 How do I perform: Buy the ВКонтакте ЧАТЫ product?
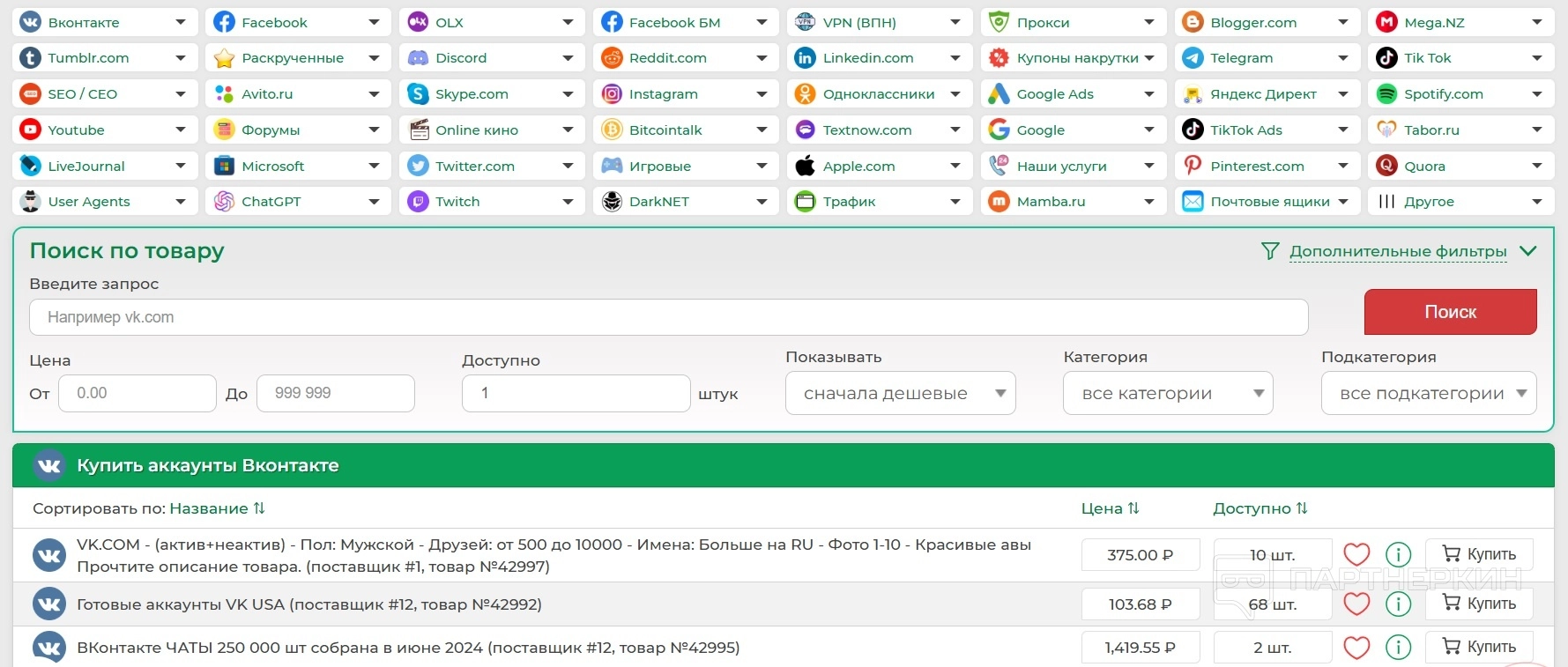[x=1480, y=647]
